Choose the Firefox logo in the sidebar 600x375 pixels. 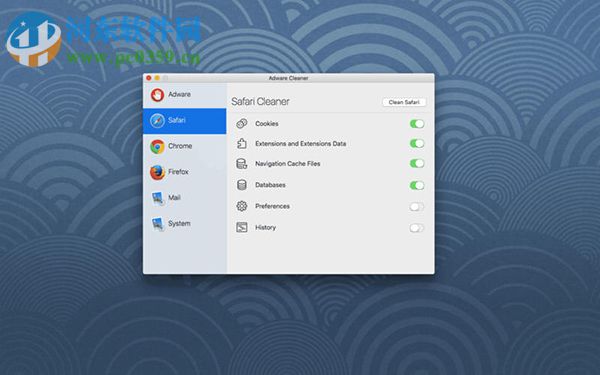(x=157, y=172)
